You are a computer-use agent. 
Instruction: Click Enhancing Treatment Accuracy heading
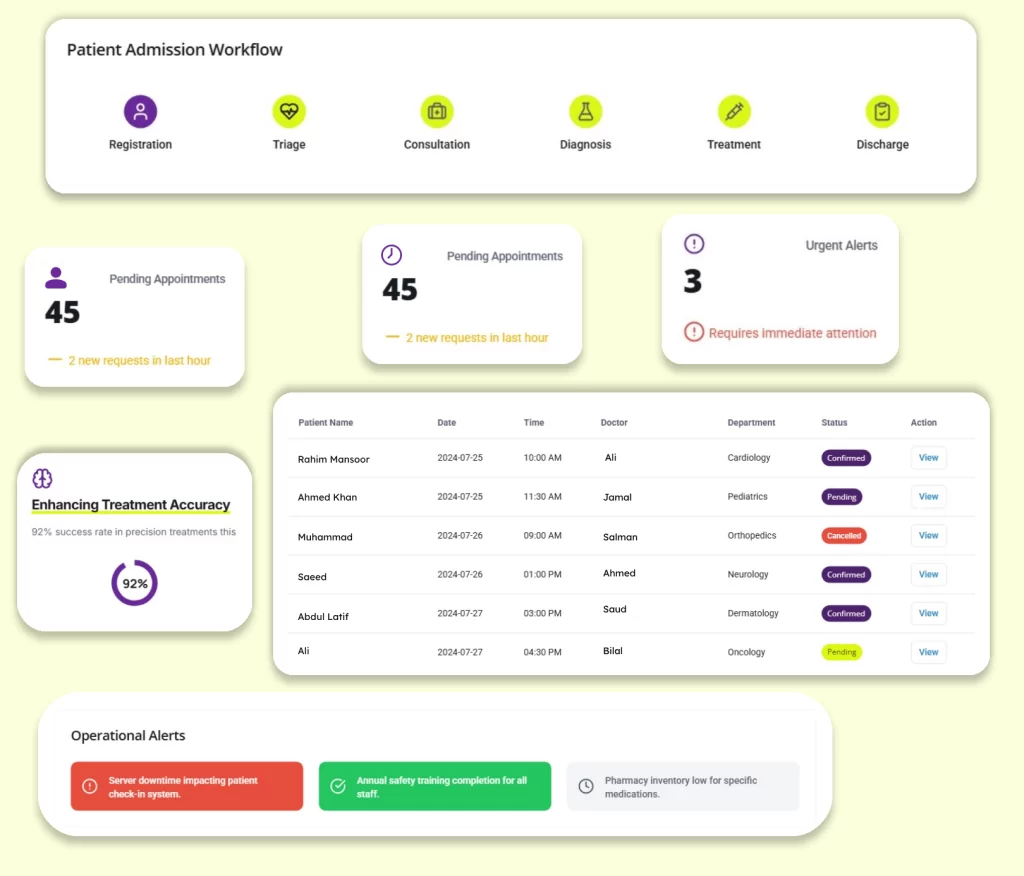131,504
